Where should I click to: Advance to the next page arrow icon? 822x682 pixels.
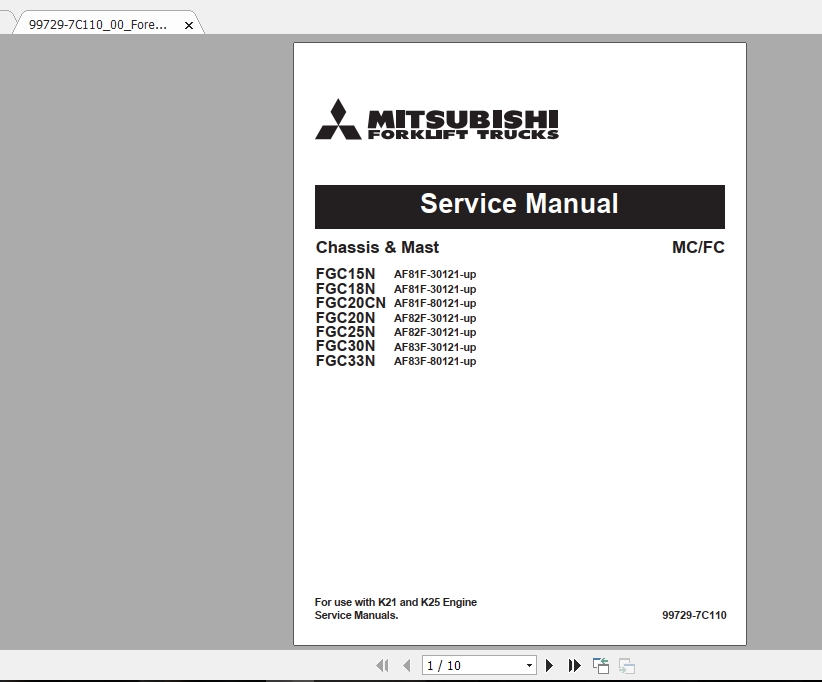tap(550, 664)
